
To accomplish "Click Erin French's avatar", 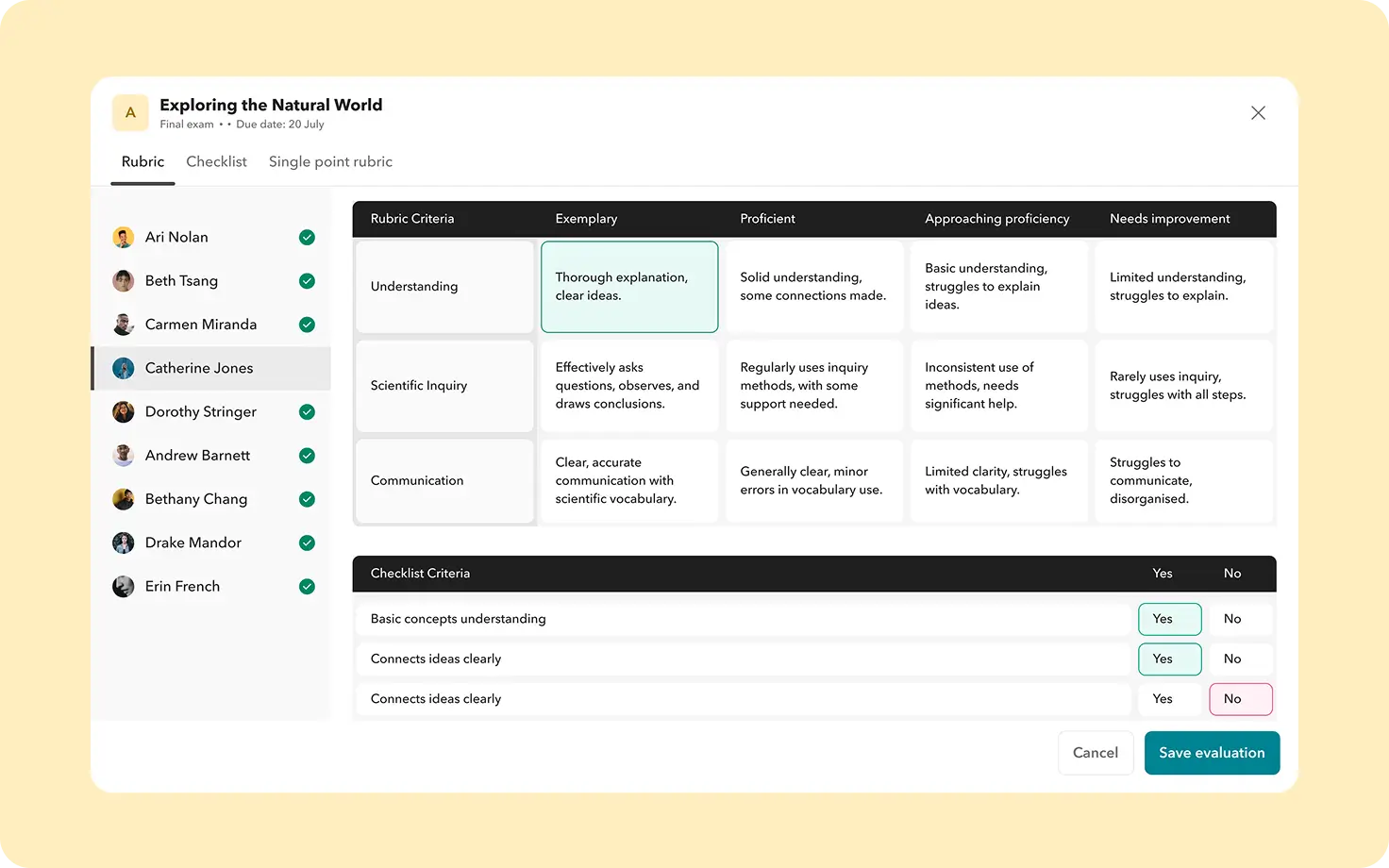I will pyautogui.click(x=124, y=587).
